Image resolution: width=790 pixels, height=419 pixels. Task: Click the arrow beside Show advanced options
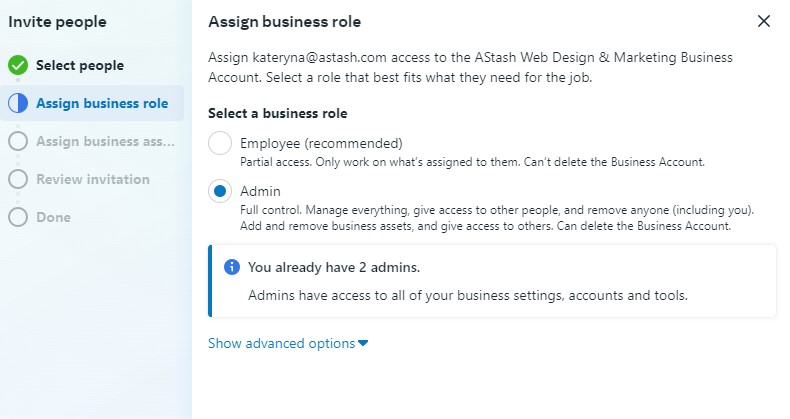click(x=363, y=343)
